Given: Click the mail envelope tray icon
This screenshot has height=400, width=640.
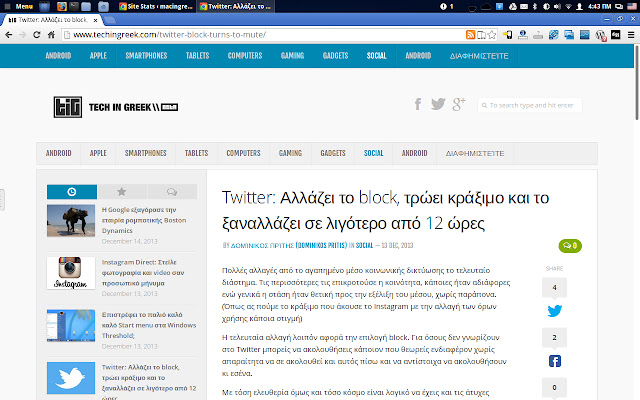Looking at the screenshot, I should [524, 6].
